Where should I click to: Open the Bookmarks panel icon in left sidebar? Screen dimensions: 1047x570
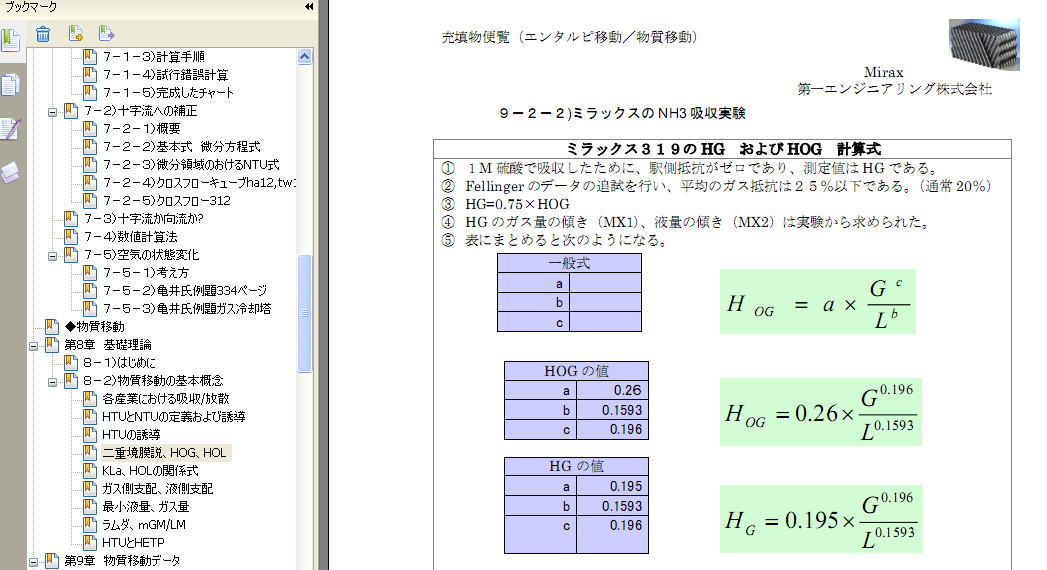[x=11, y=41]
